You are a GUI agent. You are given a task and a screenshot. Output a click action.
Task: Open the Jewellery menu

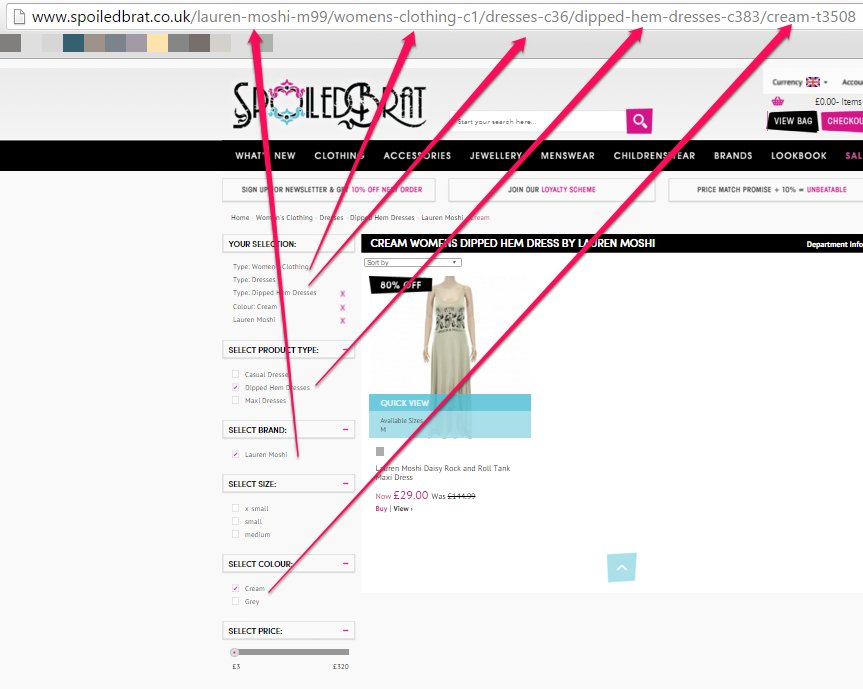[496, 156]
